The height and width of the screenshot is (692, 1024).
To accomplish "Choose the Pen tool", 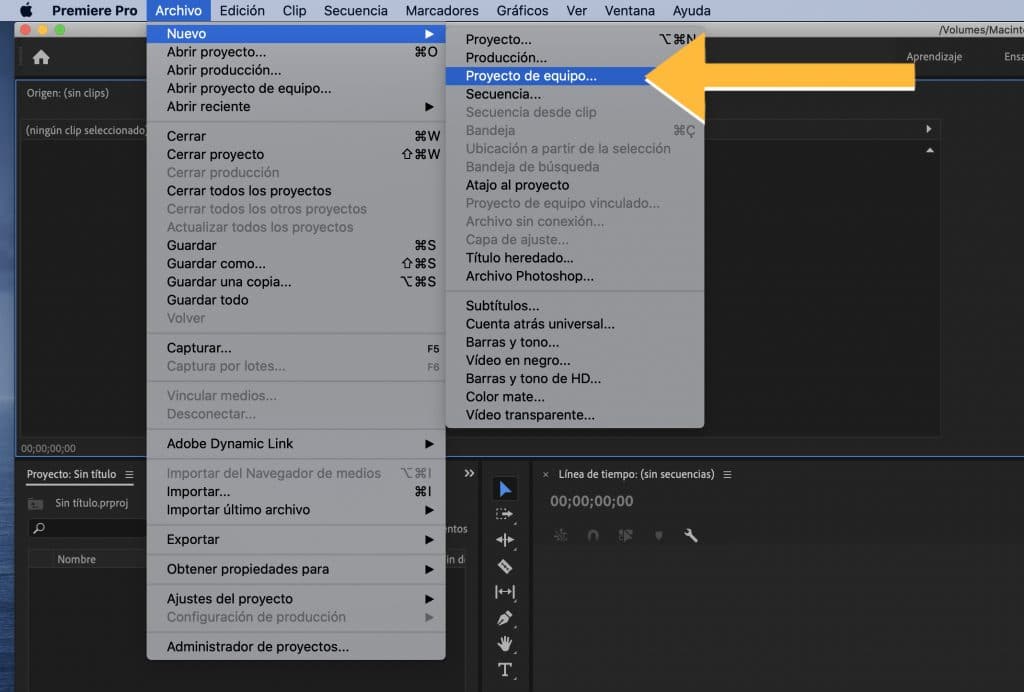I will pos(505,618).
